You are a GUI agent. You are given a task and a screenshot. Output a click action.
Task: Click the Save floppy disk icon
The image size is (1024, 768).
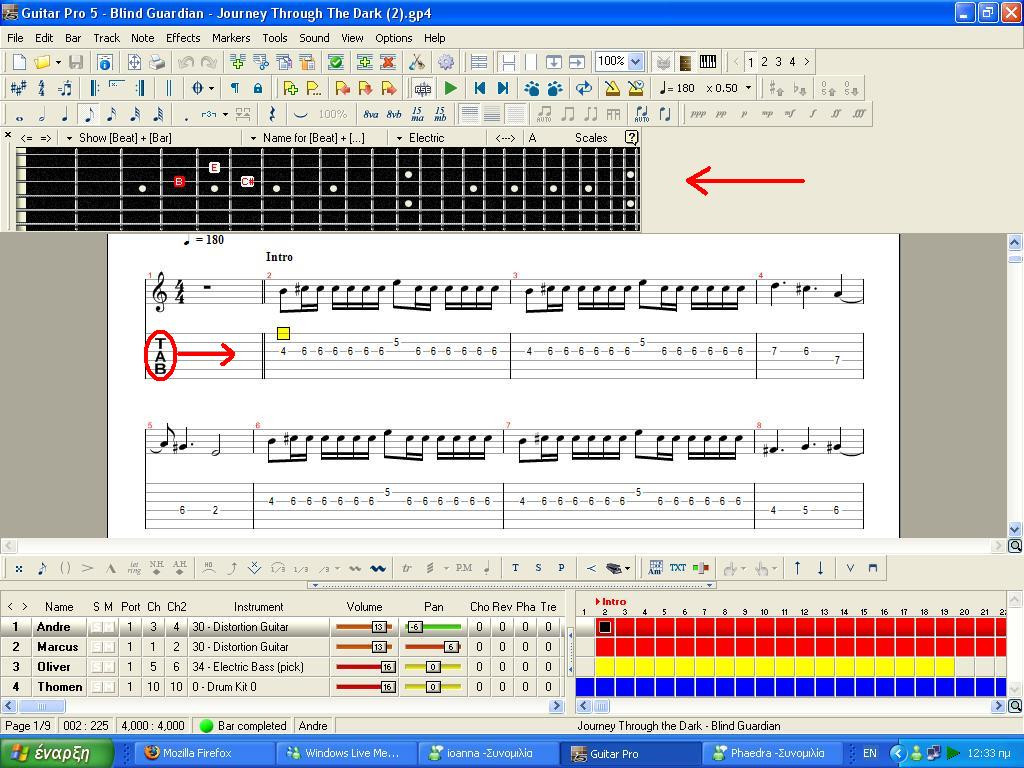[x=76, y=62]
